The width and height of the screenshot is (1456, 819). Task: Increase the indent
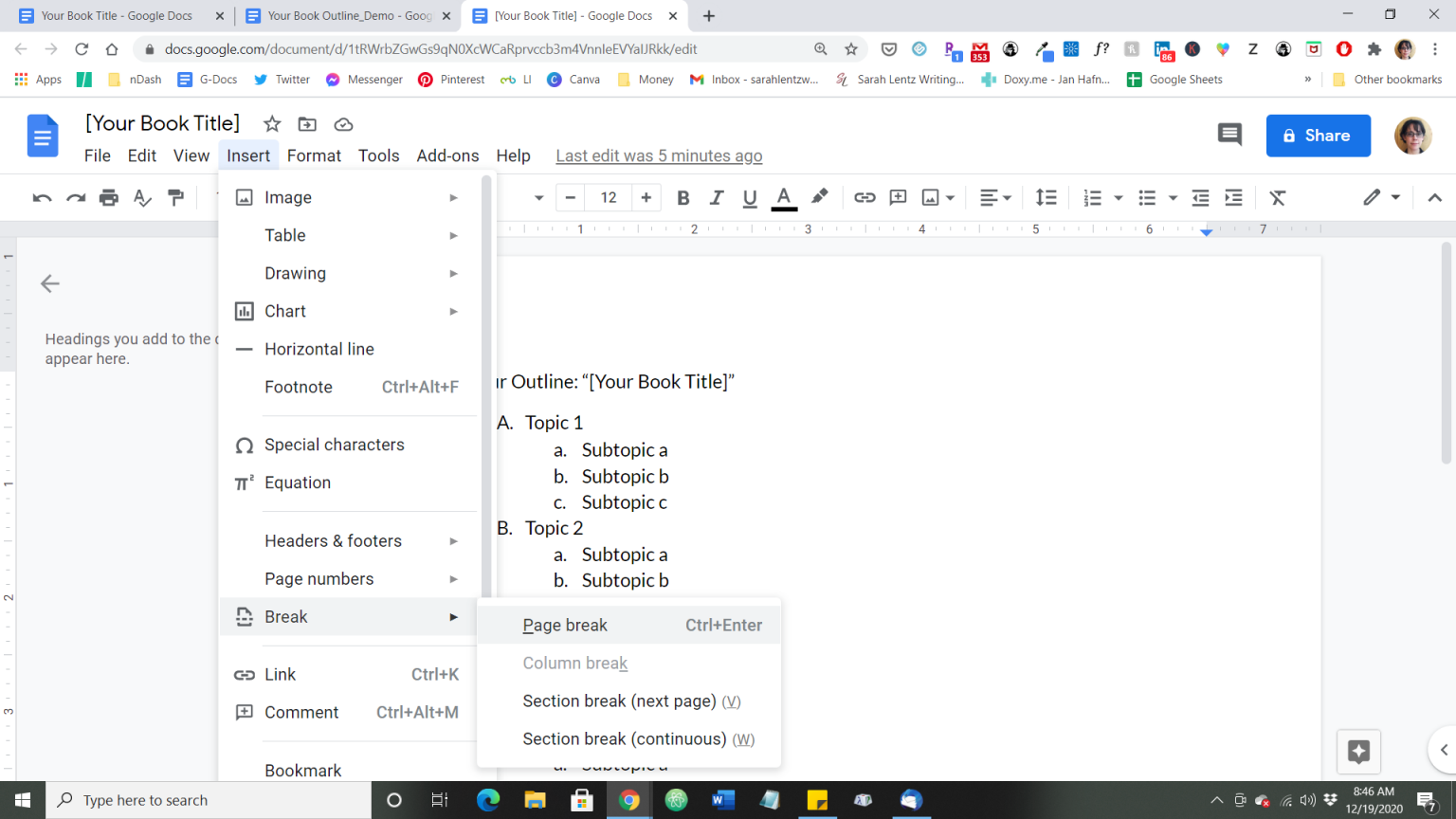point(1233,197)
